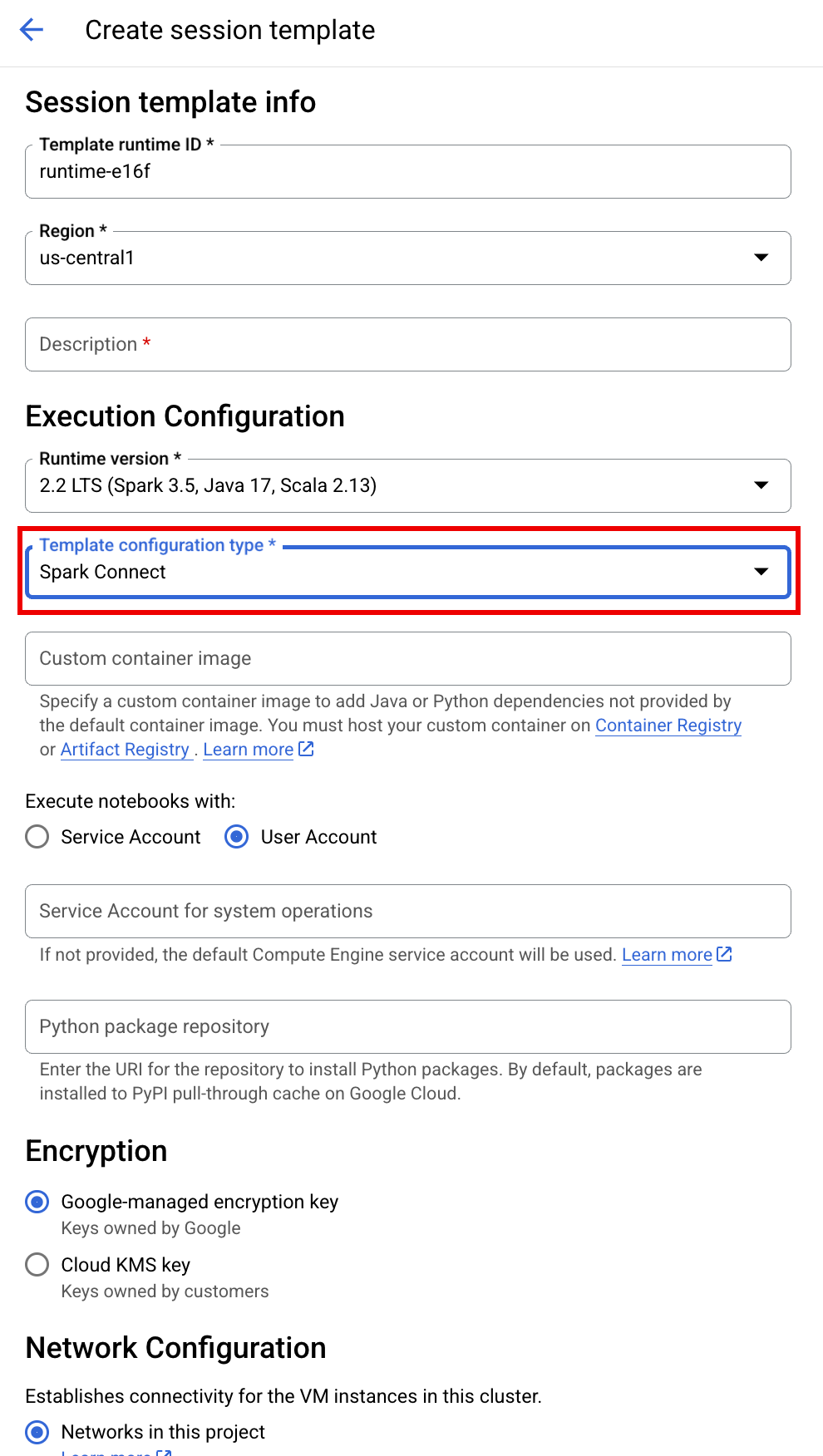Viewport: 823px width, 1456px height.
Task: Choose Google-managed encryption key option
Action: 37,1202
